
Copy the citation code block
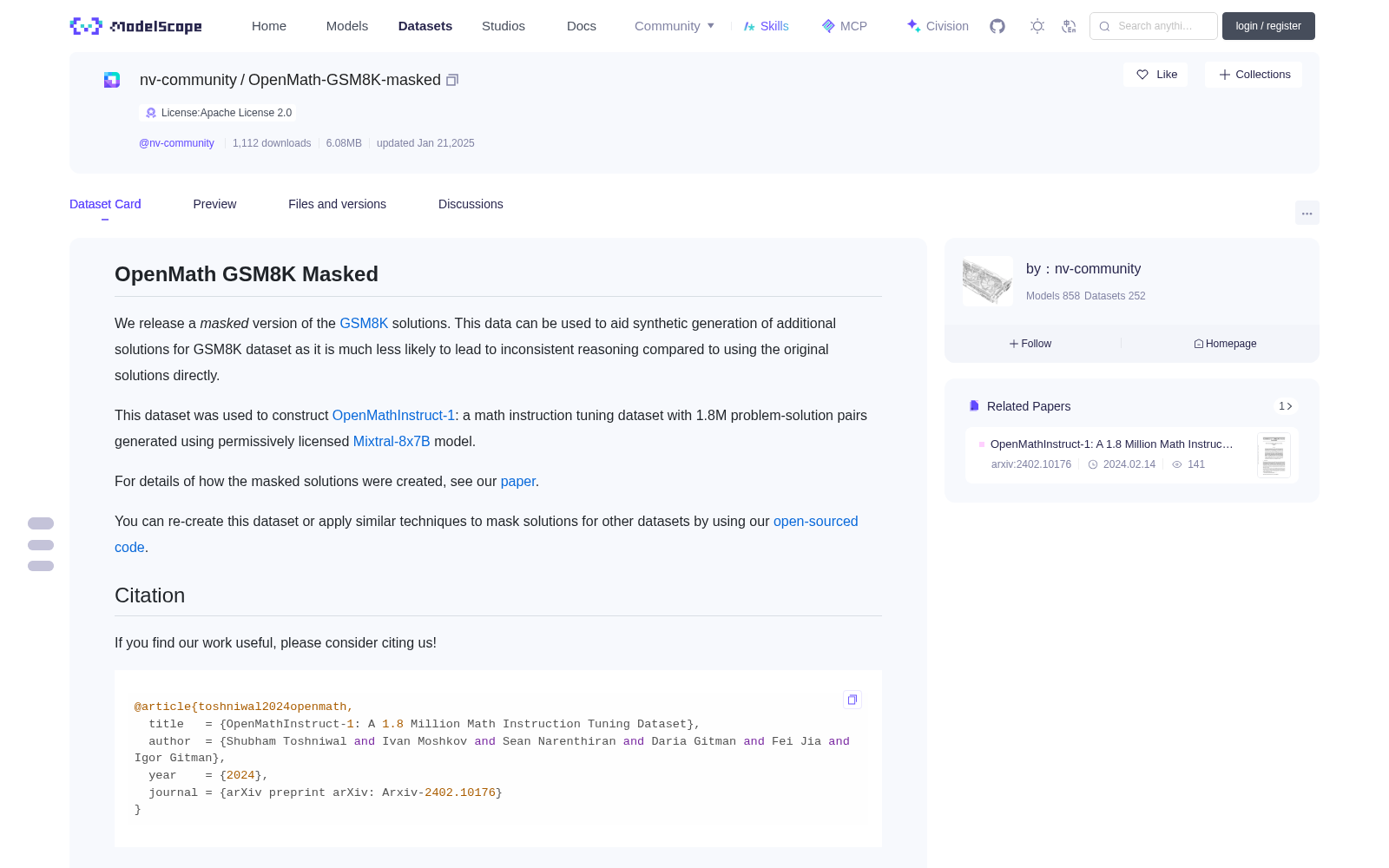[x=852, y=700]
